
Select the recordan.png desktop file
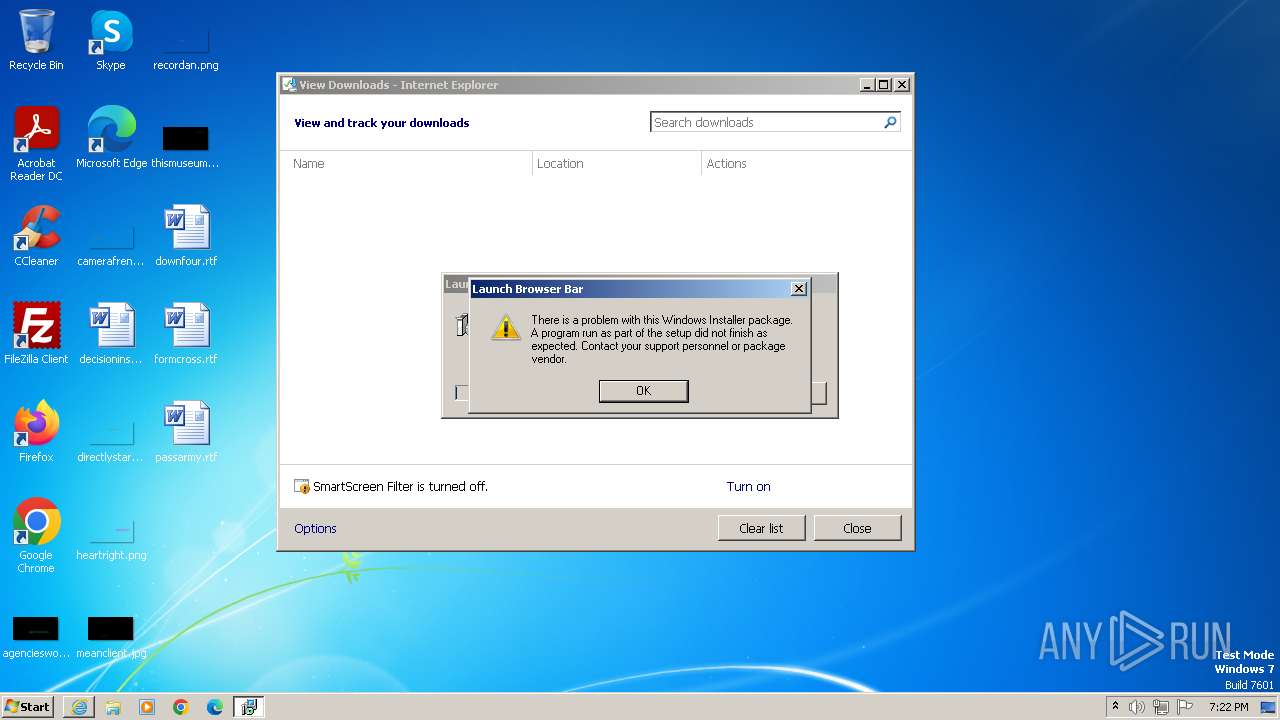click(186, 48)
